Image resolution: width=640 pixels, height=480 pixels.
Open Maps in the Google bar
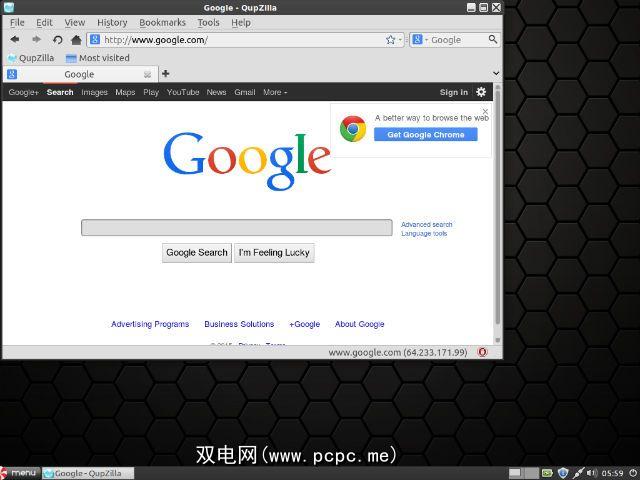[x=125, y=92]
